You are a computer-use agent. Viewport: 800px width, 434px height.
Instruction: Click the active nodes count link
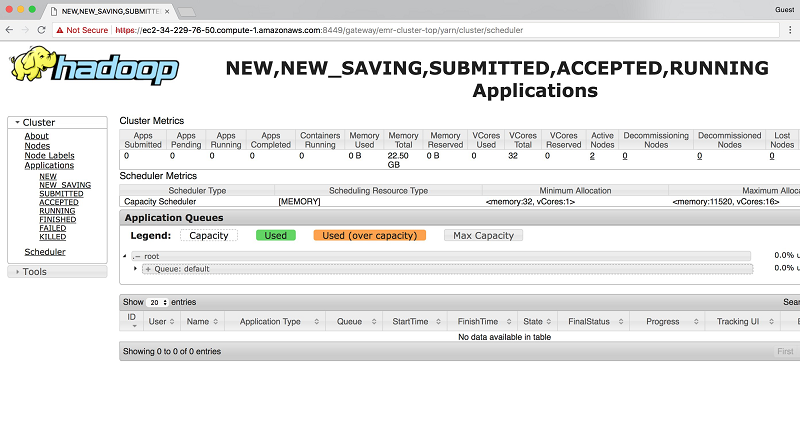592,156
